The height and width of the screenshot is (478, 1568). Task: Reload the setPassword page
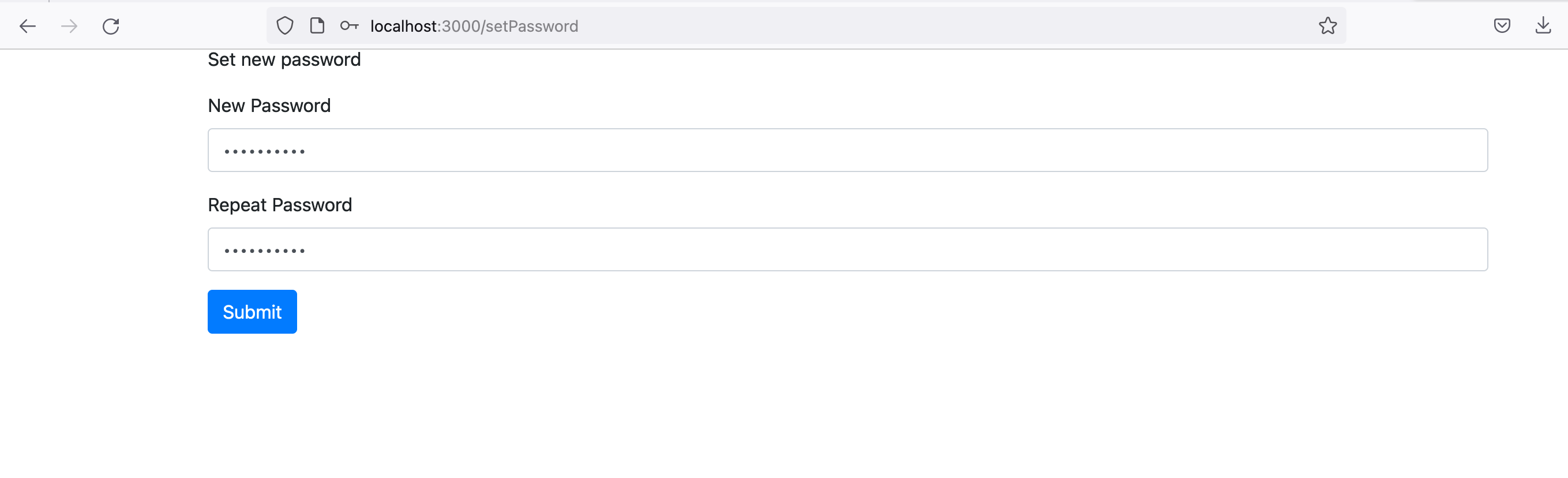[x=111, y=26]
